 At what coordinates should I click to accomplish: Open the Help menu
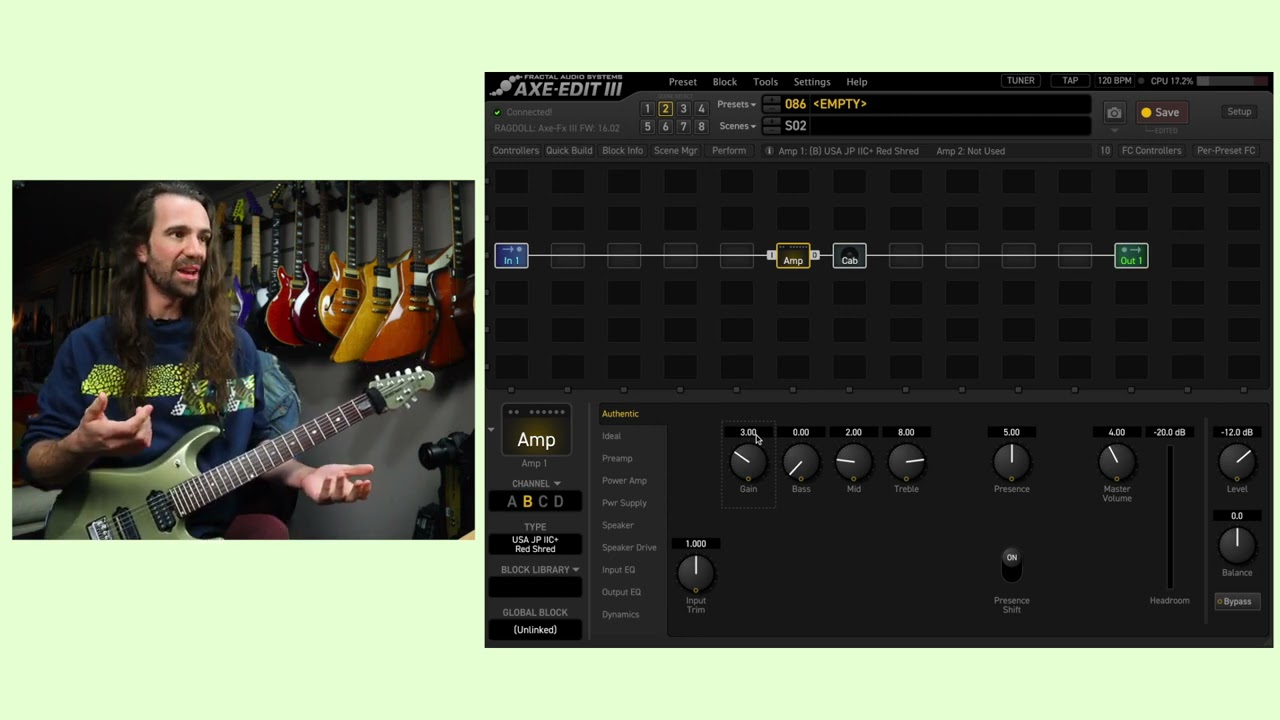click(x=857, y=82)
